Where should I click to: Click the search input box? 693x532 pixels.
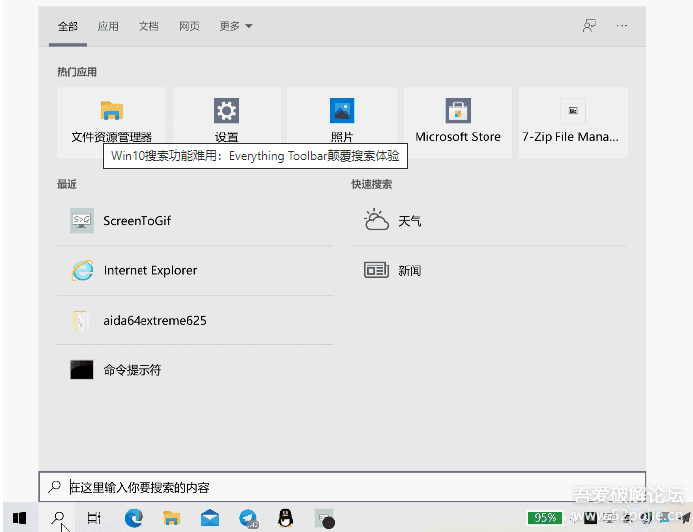click(x=340, y=487)
